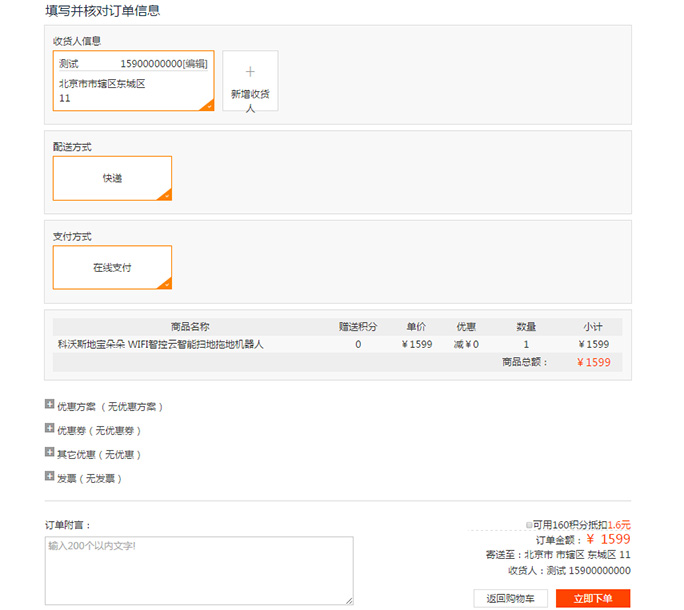Screen dimensions: 684x610
Task: Tick the 可用160积分抵扣 checkbox
Action: coord(529,525)
